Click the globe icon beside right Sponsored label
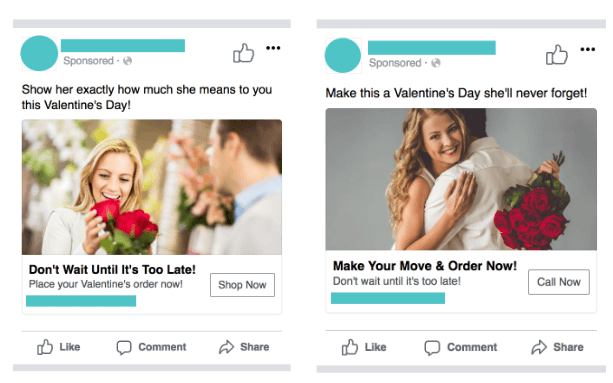613x383 pixels. 436,63
